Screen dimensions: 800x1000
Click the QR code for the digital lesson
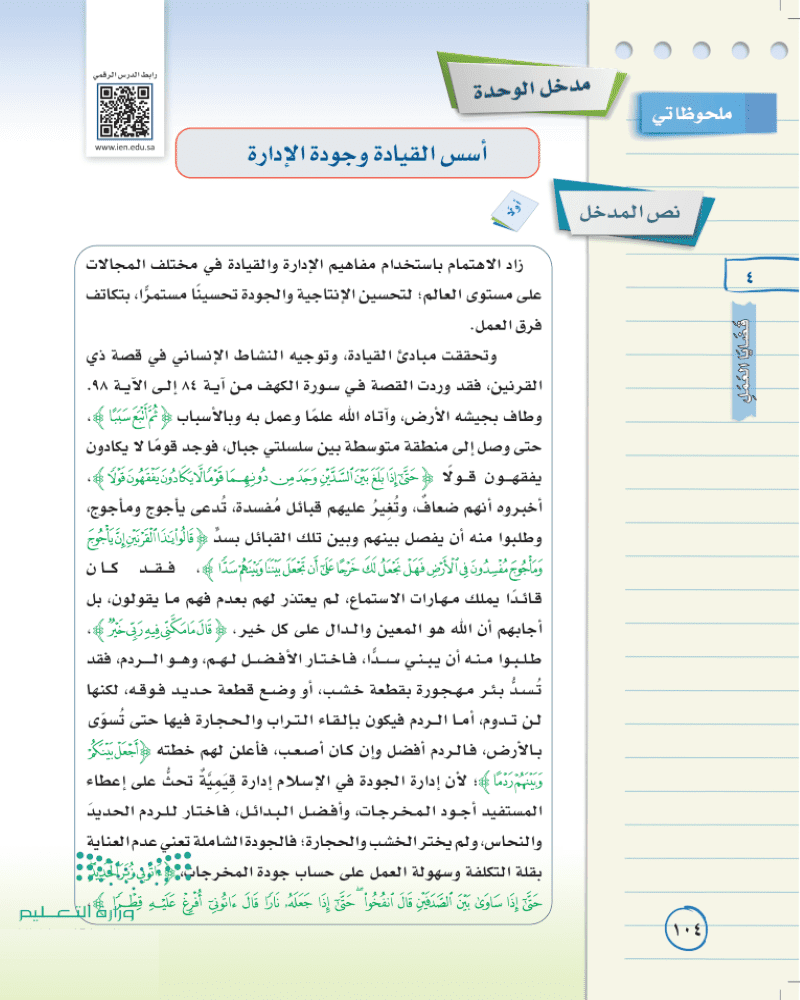(124, 112)
